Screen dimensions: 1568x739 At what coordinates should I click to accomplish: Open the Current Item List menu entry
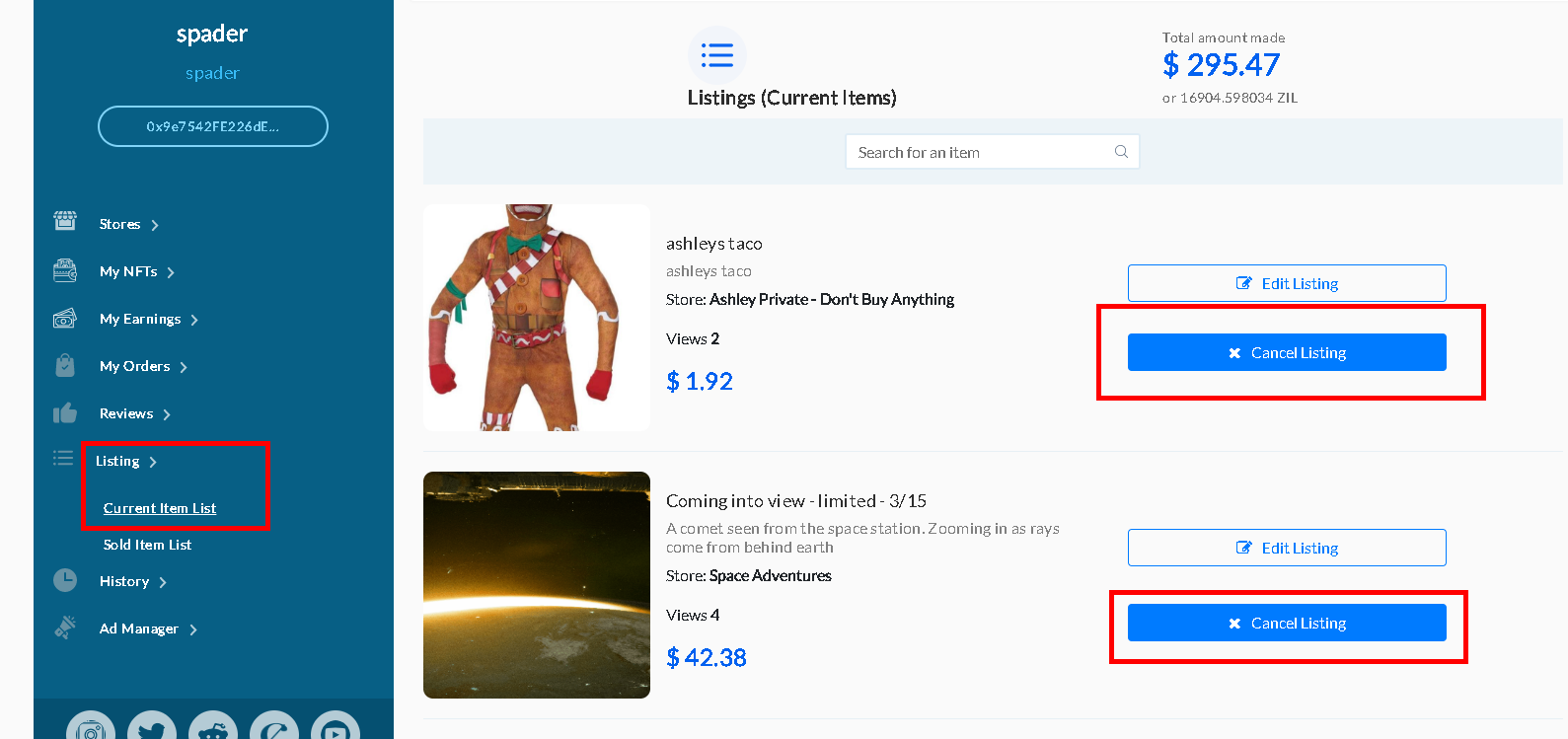point(160,508)
